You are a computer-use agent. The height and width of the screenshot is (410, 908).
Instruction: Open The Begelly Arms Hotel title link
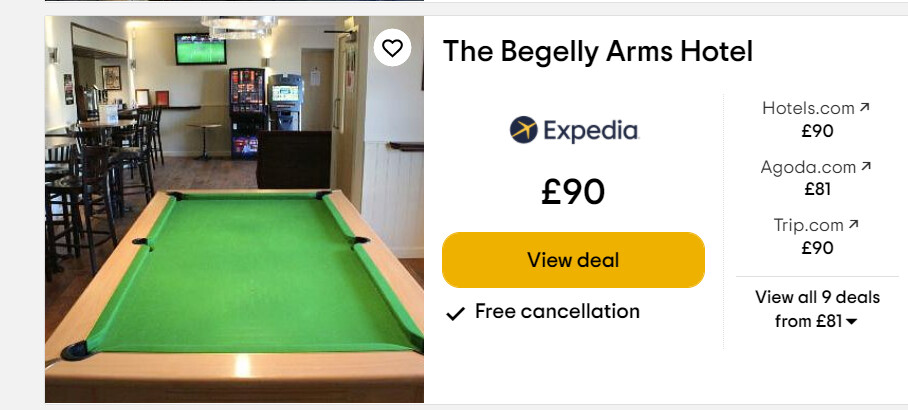point(597,51)
